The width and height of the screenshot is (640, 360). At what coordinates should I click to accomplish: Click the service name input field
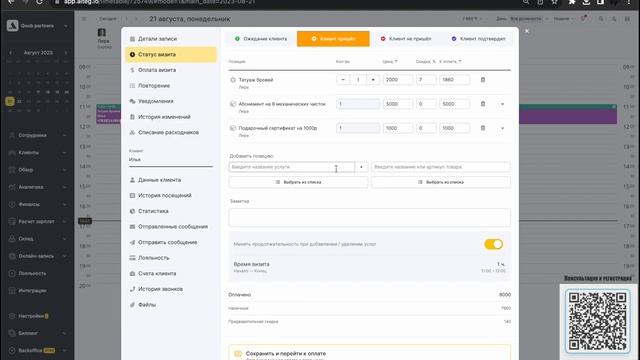tap(291, 167)
